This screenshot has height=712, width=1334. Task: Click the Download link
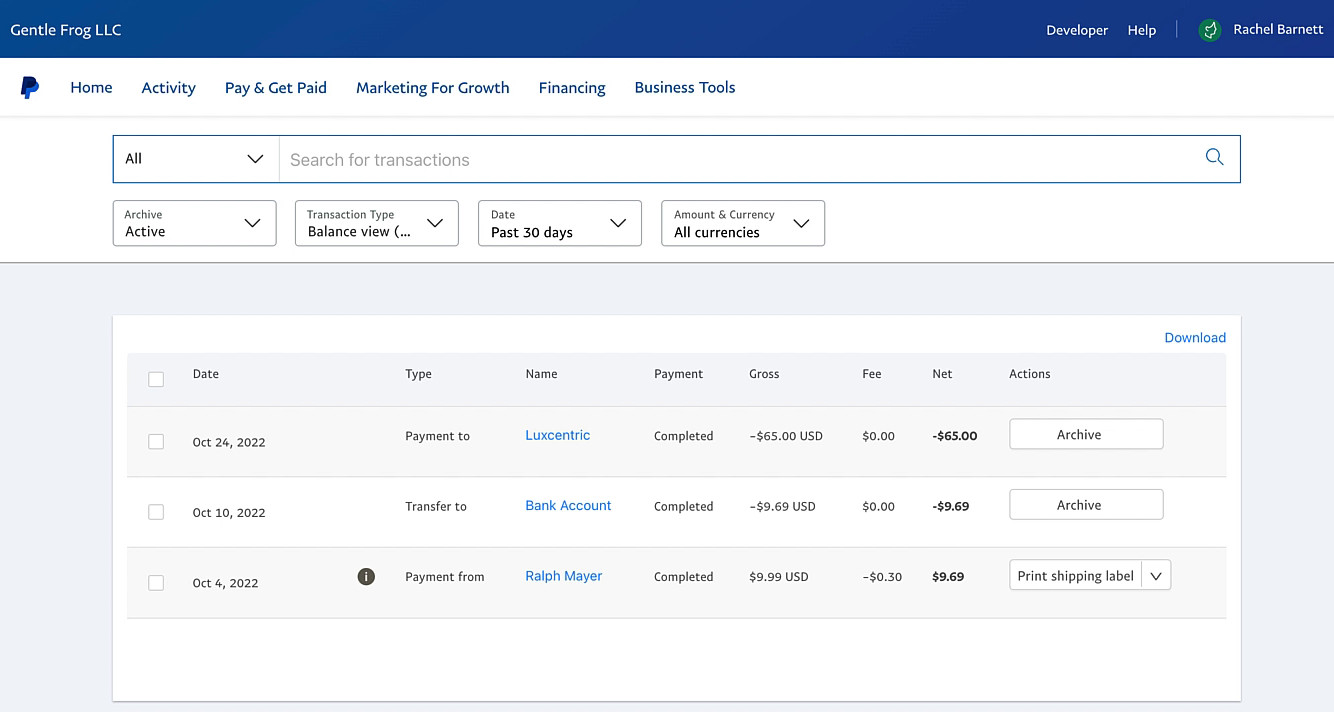point(1195,338)
